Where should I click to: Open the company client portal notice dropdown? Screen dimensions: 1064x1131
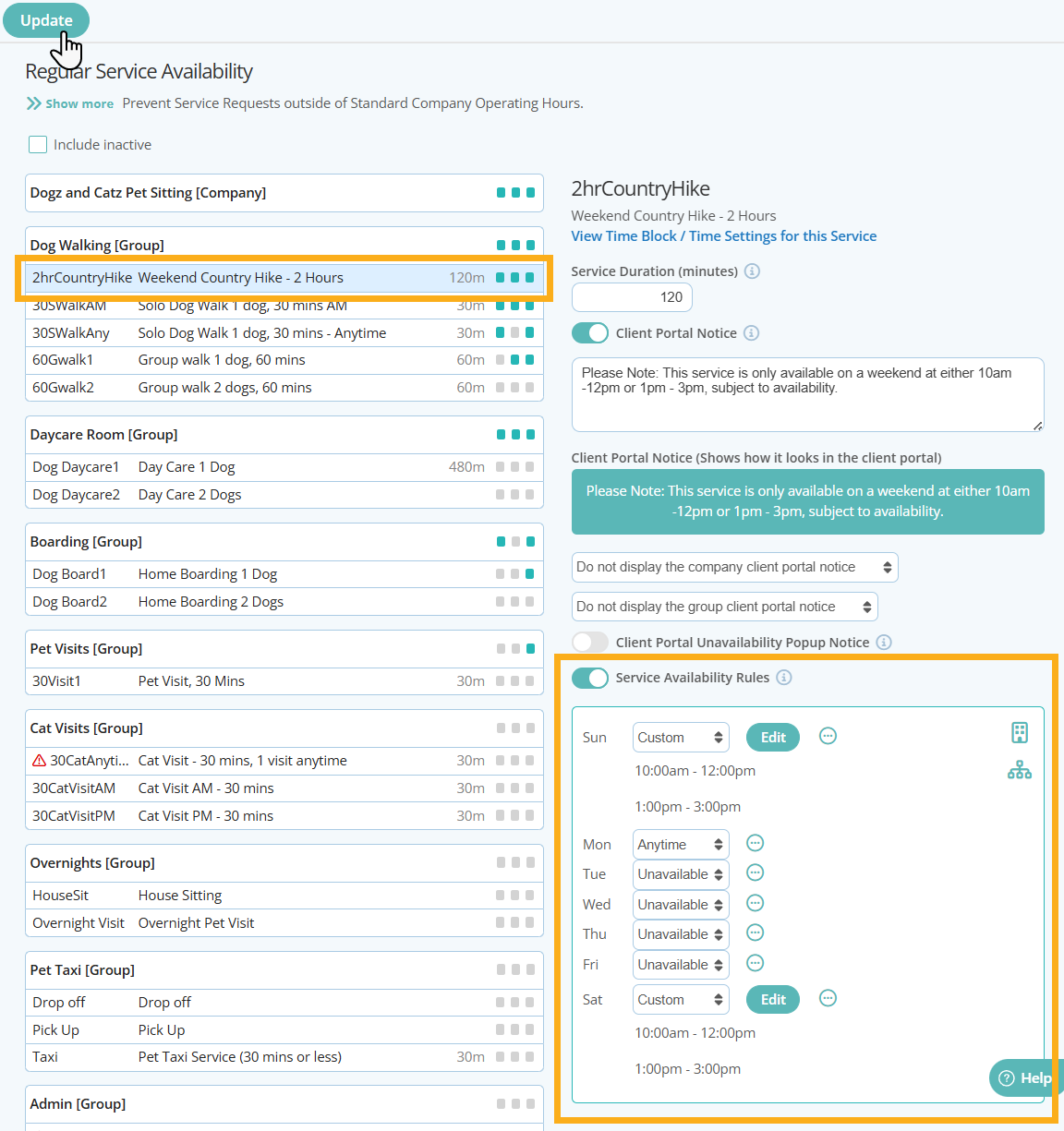click(x=734, y=567)
